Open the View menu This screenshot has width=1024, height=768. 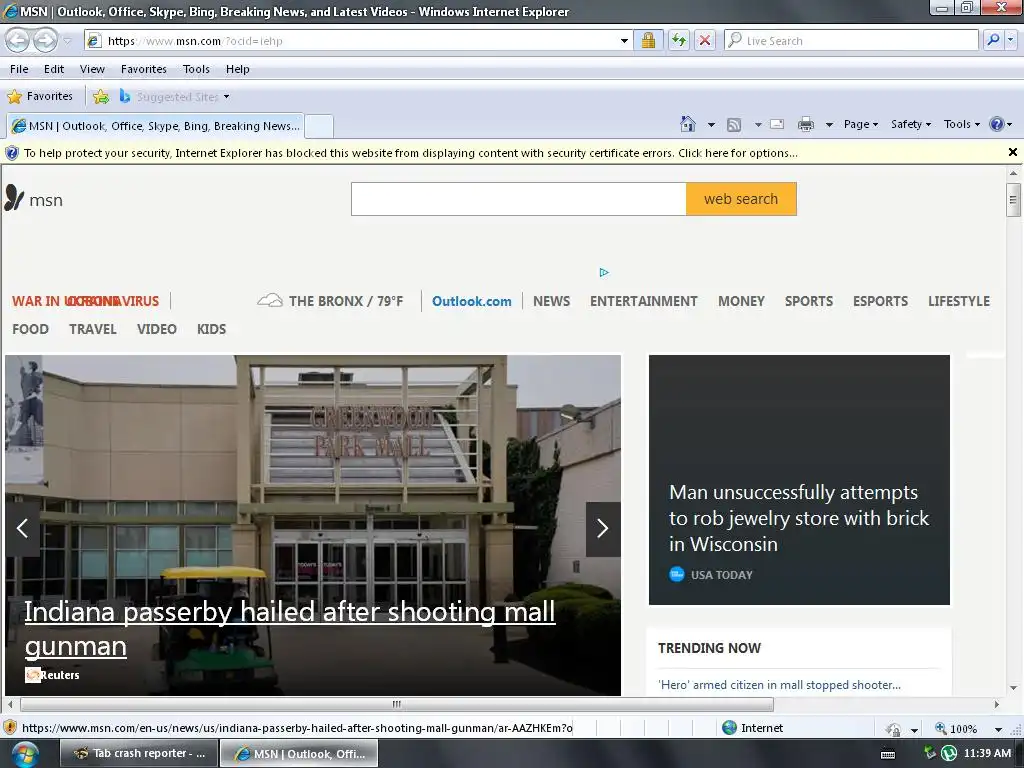click(92, 69)
